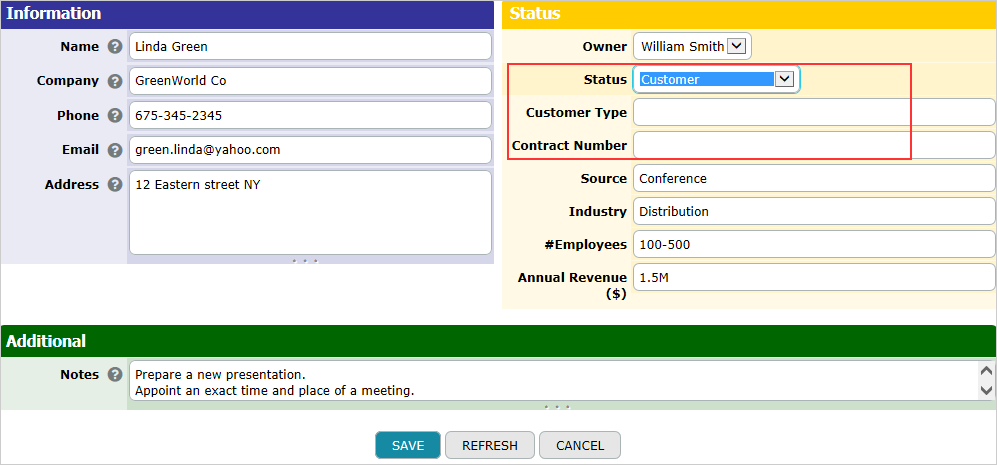Click the SAVE button
Screen dimensions: 997x465
tap(408, 445)
